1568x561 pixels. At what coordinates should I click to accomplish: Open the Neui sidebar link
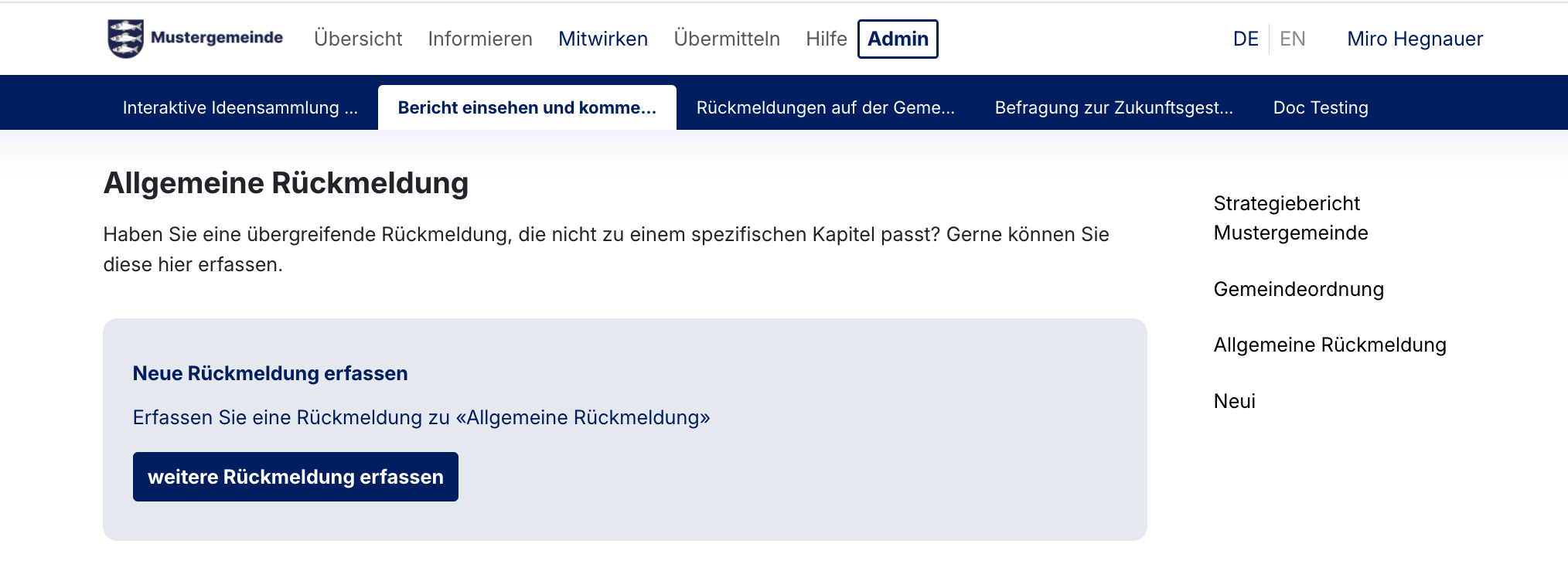[1234, 401]
